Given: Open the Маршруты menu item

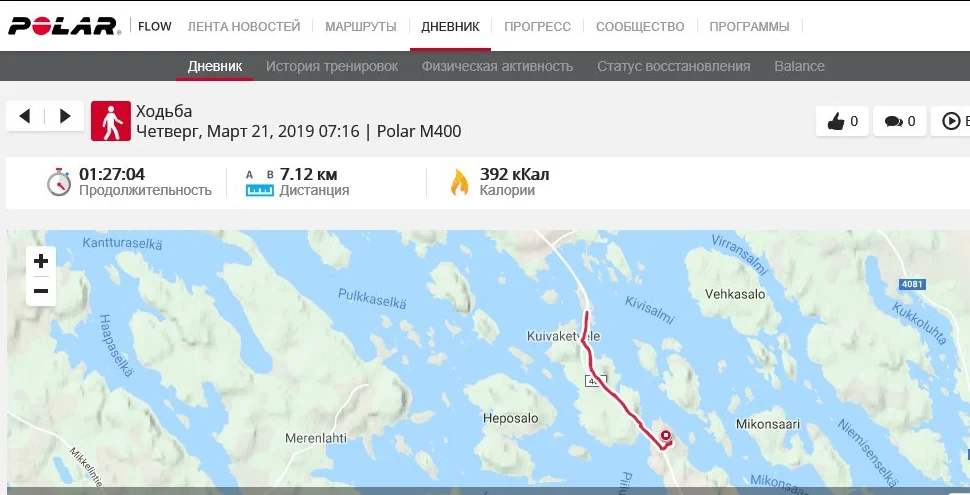Looking at the screenshot, I should [x=361, y=27].
